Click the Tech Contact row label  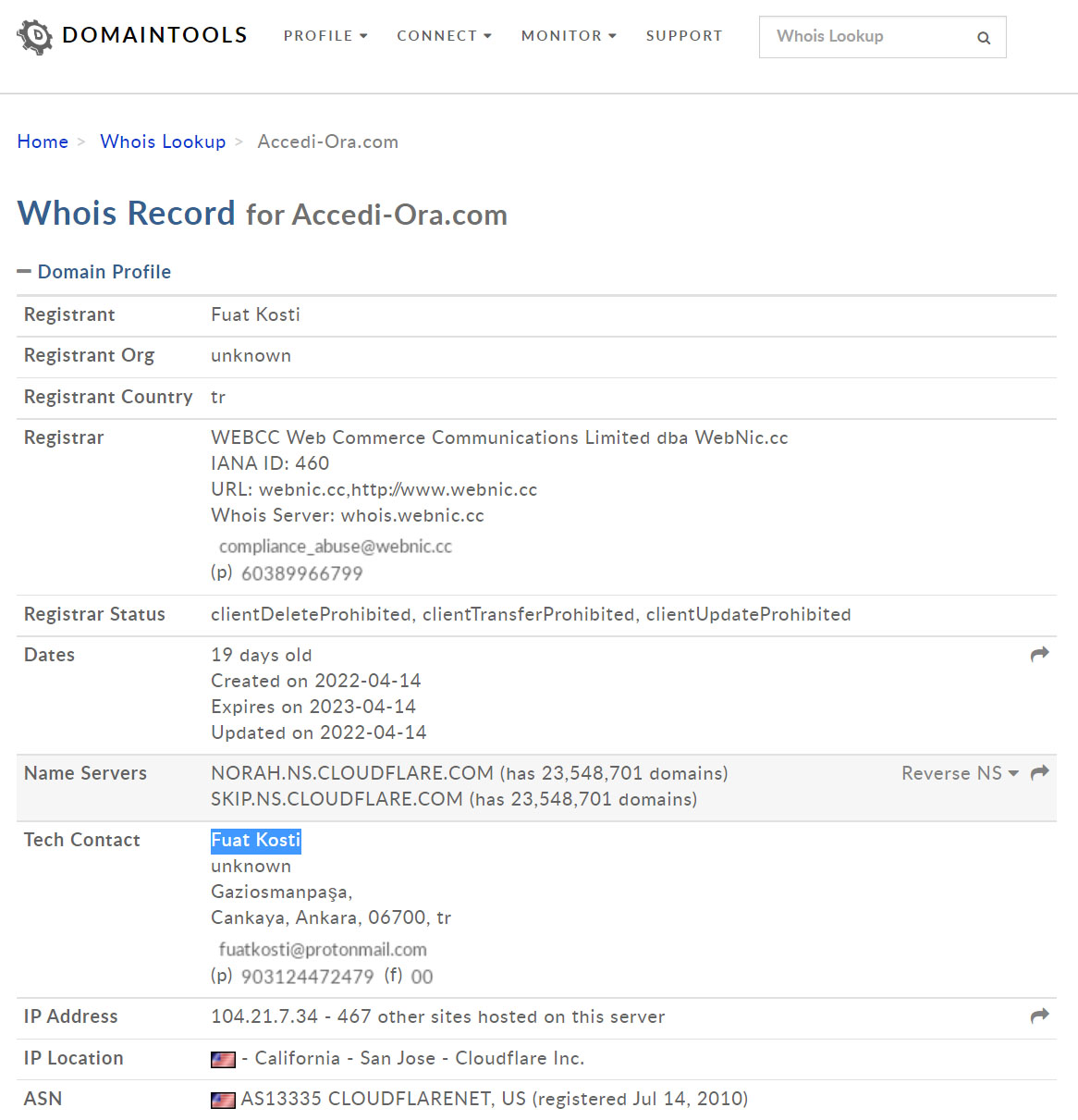point(82,840)
